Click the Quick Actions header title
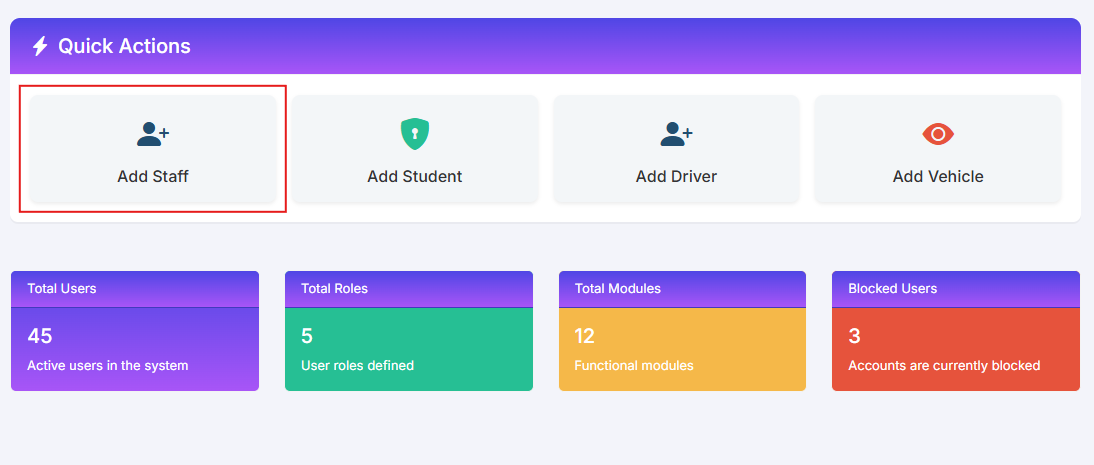 click(x=124, y=46)
